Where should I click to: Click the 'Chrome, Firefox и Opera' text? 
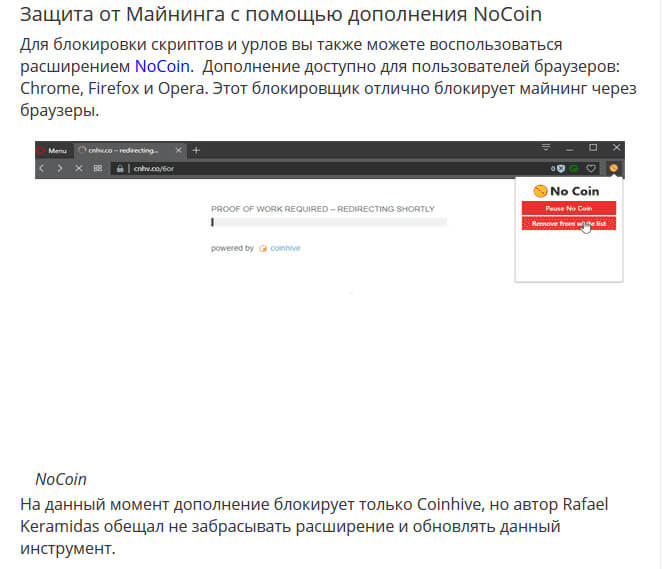click(112, 89)
